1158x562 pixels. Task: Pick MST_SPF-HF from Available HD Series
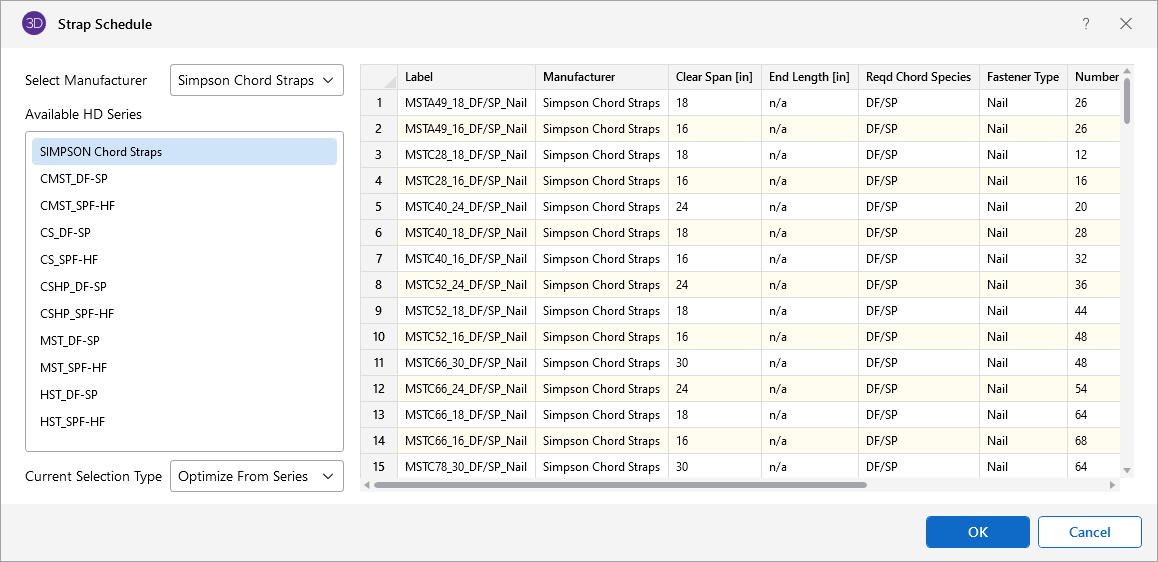(x=73, y=368)
